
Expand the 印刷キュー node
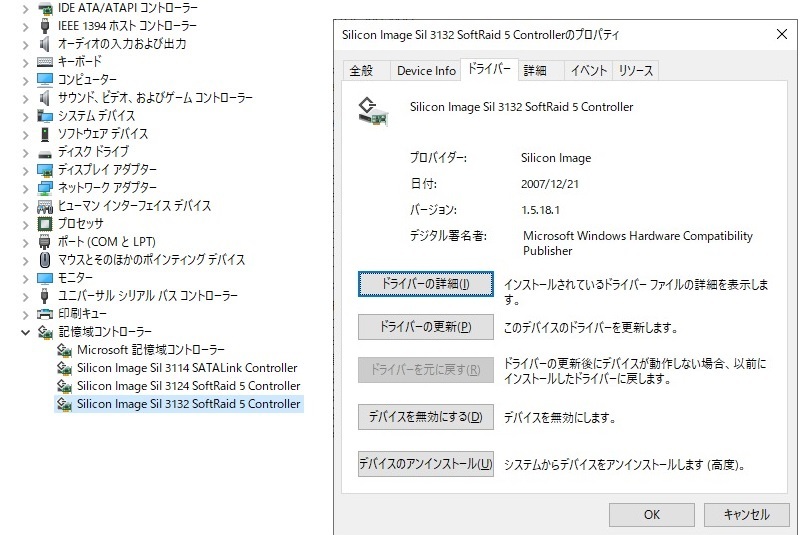click(26, 314)
